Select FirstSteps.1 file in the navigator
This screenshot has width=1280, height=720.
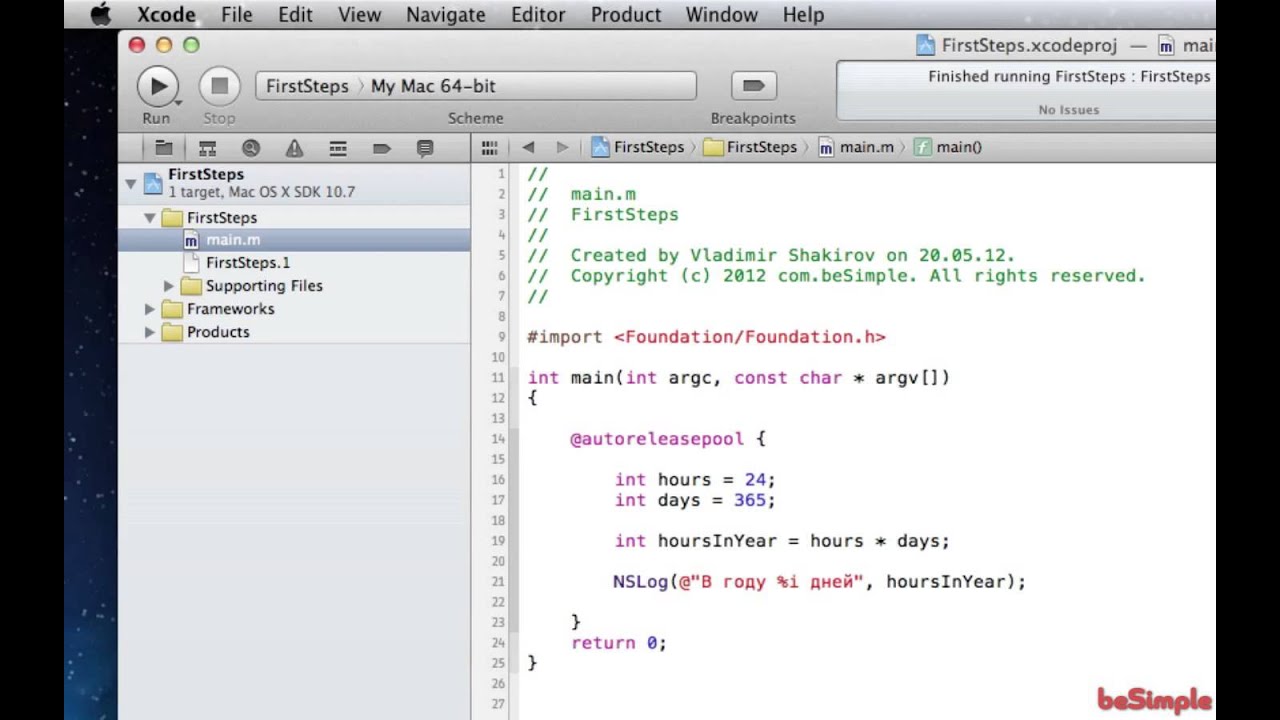tap(294, 263)
